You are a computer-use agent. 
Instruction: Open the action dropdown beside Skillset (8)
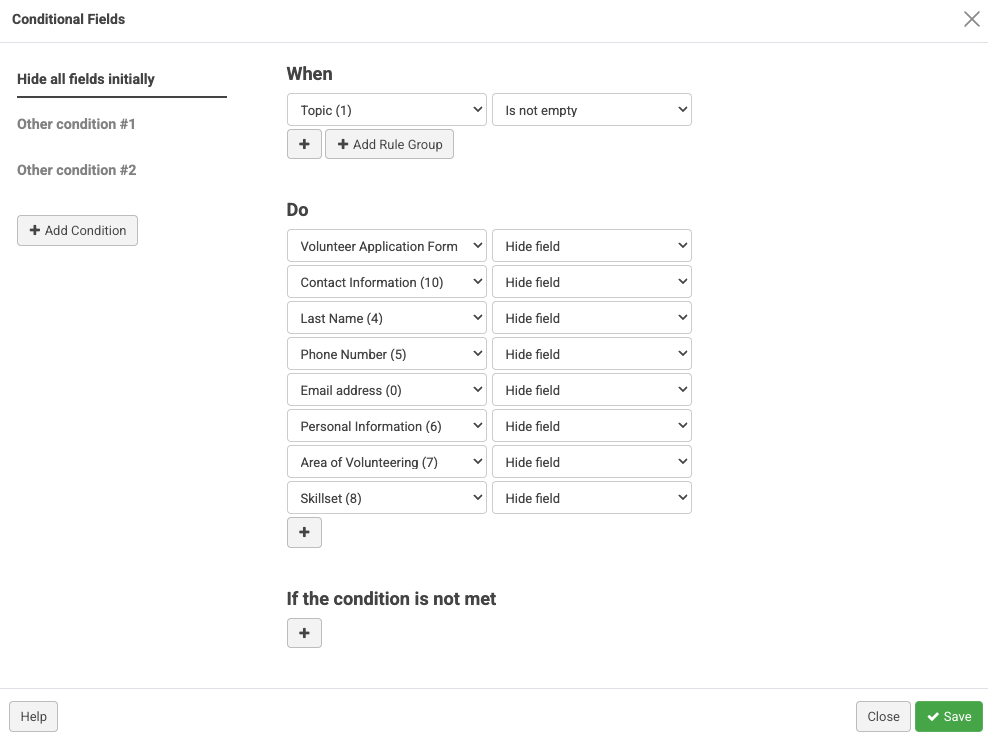coord(591,498)
